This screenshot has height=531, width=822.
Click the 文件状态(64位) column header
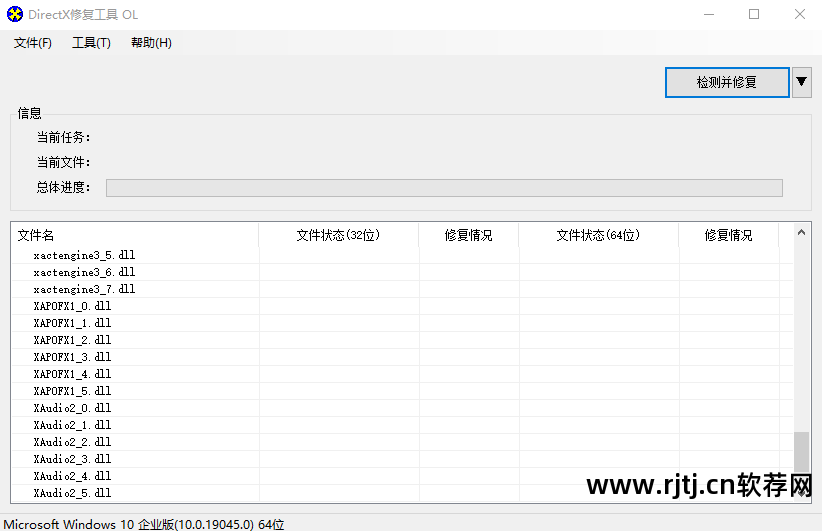(x=598, y=235)
